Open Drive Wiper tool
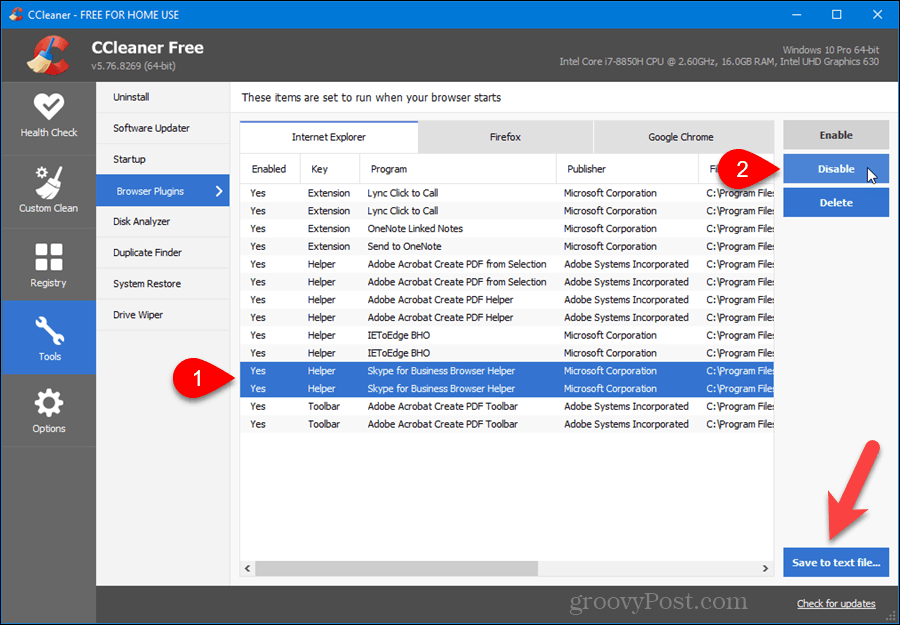This screenshot has width=900, height=625. click(x=163, y=315)
